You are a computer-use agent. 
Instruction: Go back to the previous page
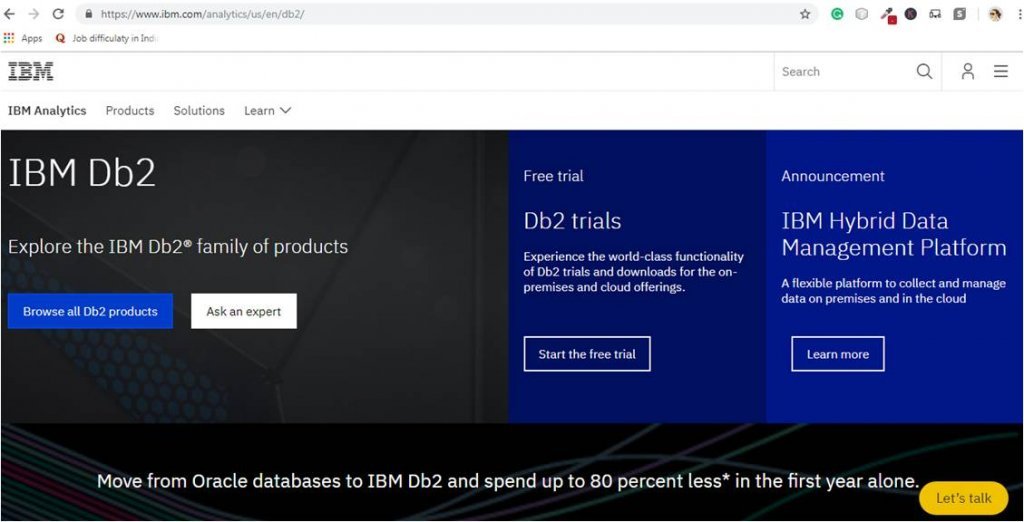pos(10,14)
